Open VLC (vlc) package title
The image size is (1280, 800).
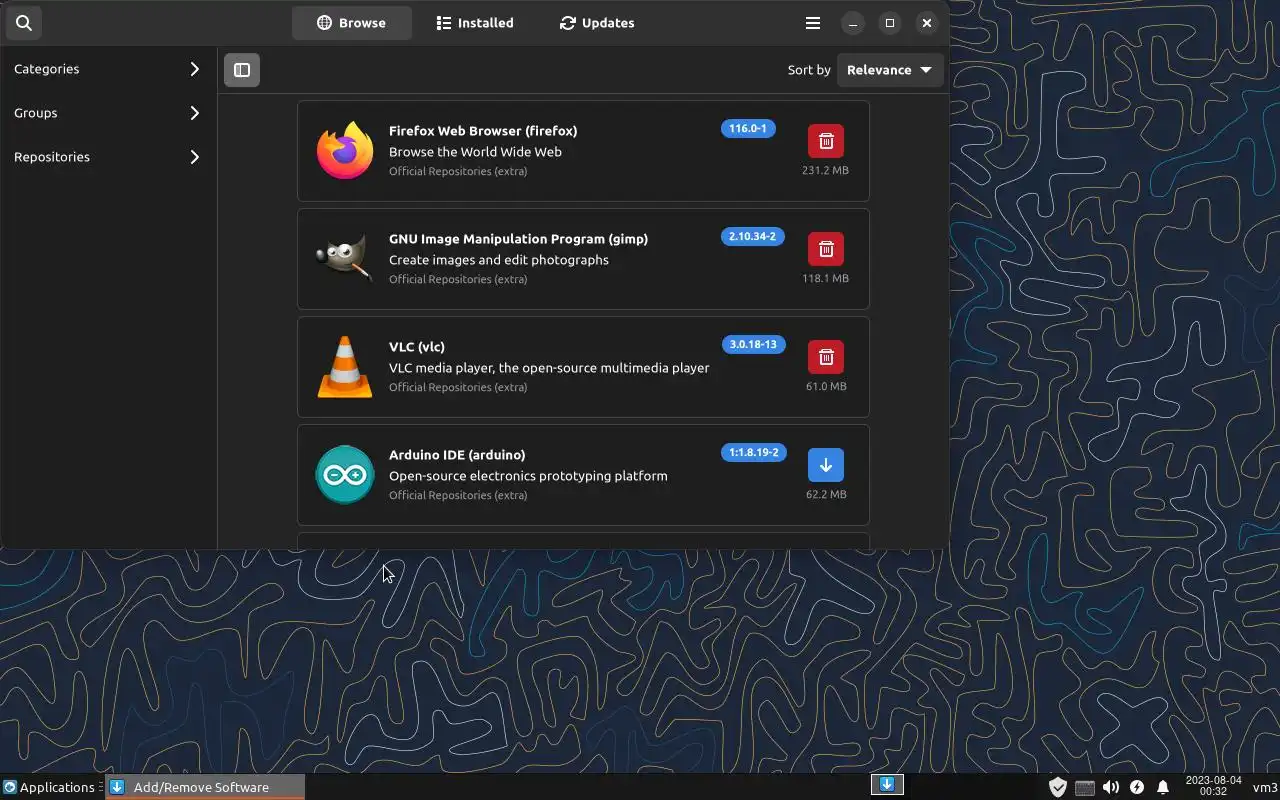(x=417, y=347)
